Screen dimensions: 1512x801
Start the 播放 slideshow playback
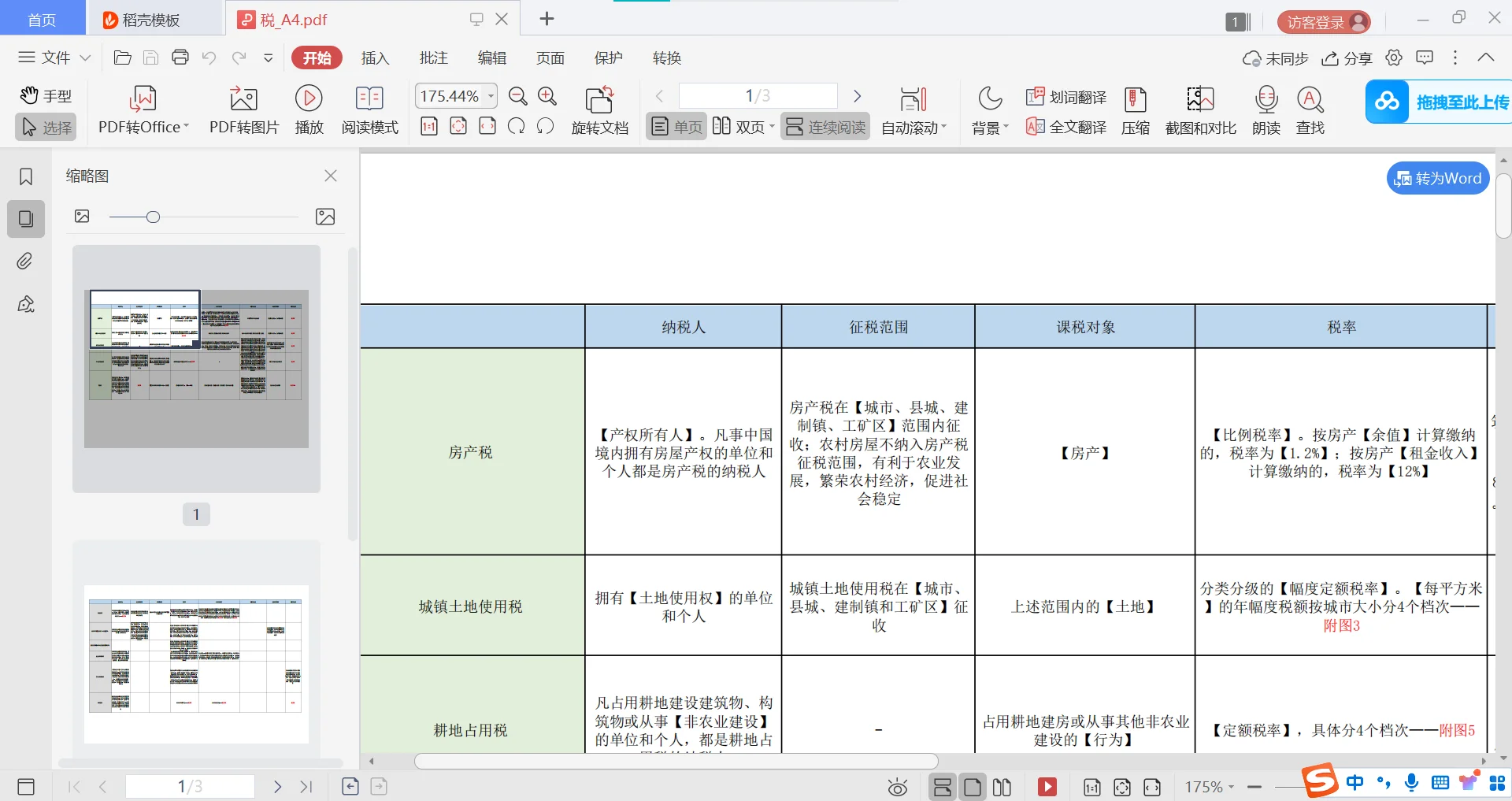309,110
